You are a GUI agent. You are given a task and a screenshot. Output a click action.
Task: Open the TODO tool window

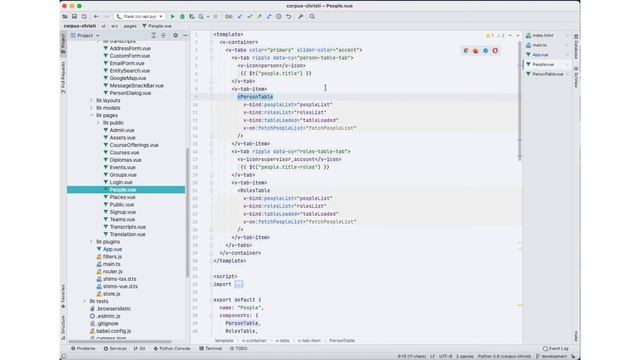[x=239, y=349]
